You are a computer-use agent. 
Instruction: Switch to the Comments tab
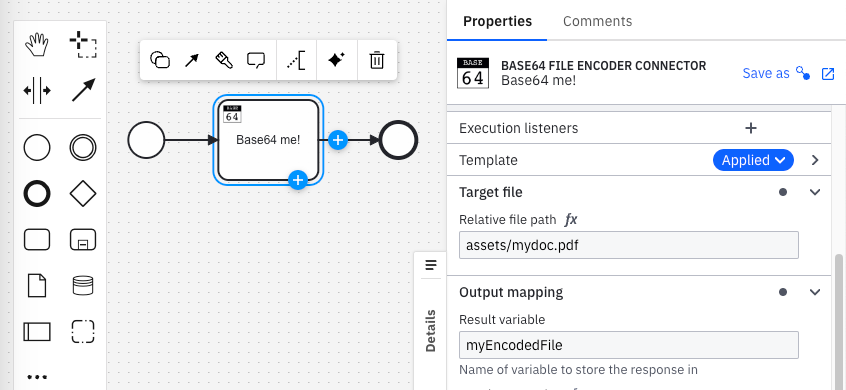[x=597, y=21]
